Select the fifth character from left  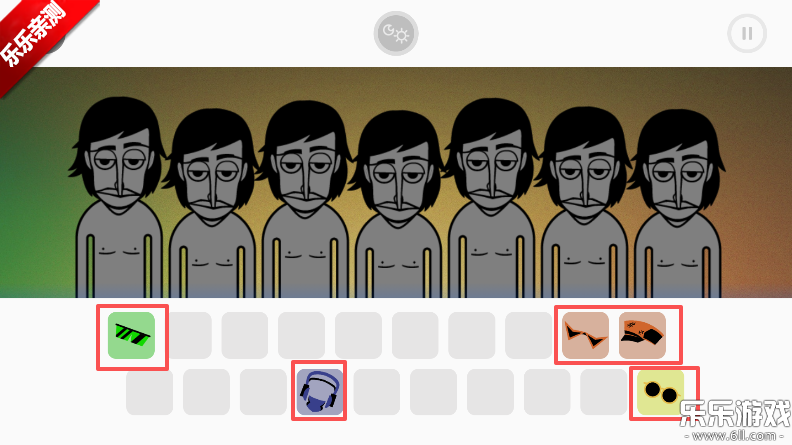[x=491, y=198]
